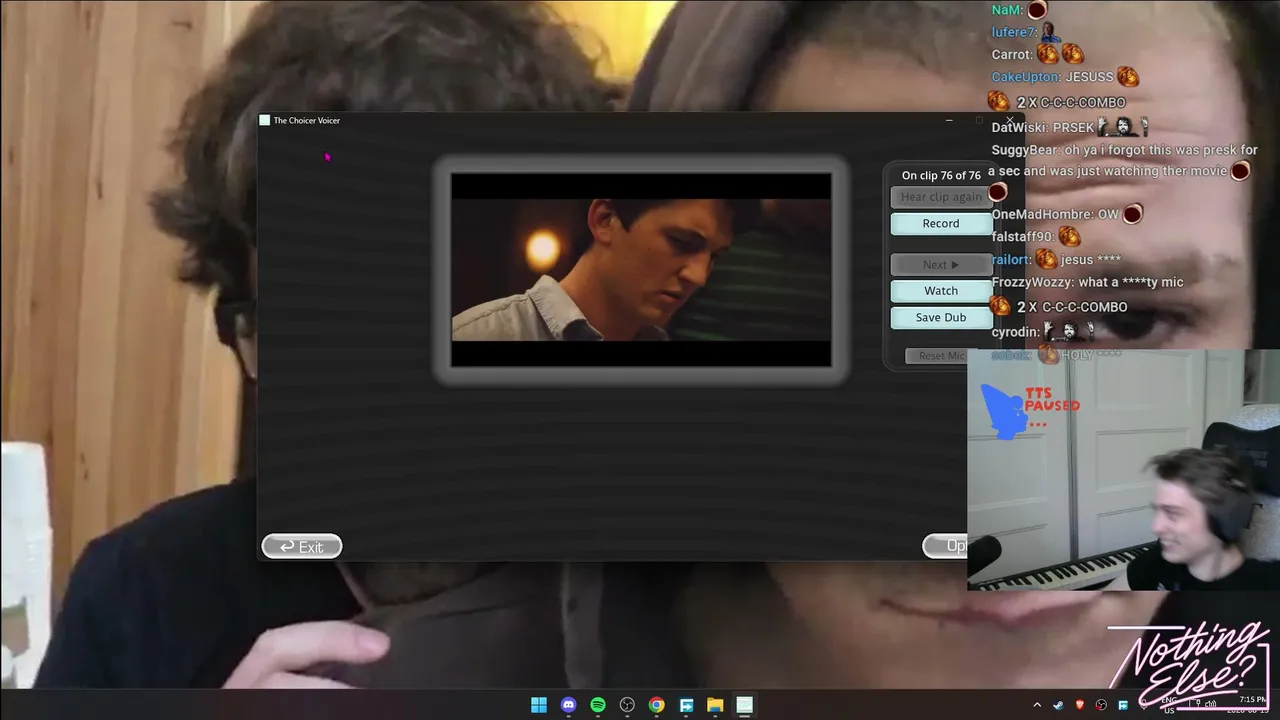The width and height of the screenshot is (1280, 720).
Task: Click the Choicer Voicer taskbar icon
Action: pos(744,705)
